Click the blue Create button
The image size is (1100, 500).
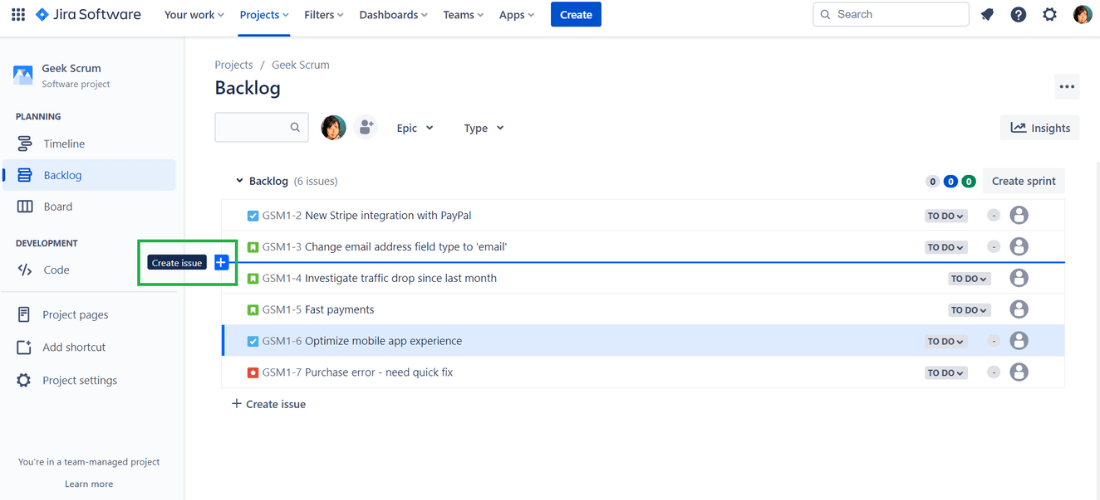point(576,14)
